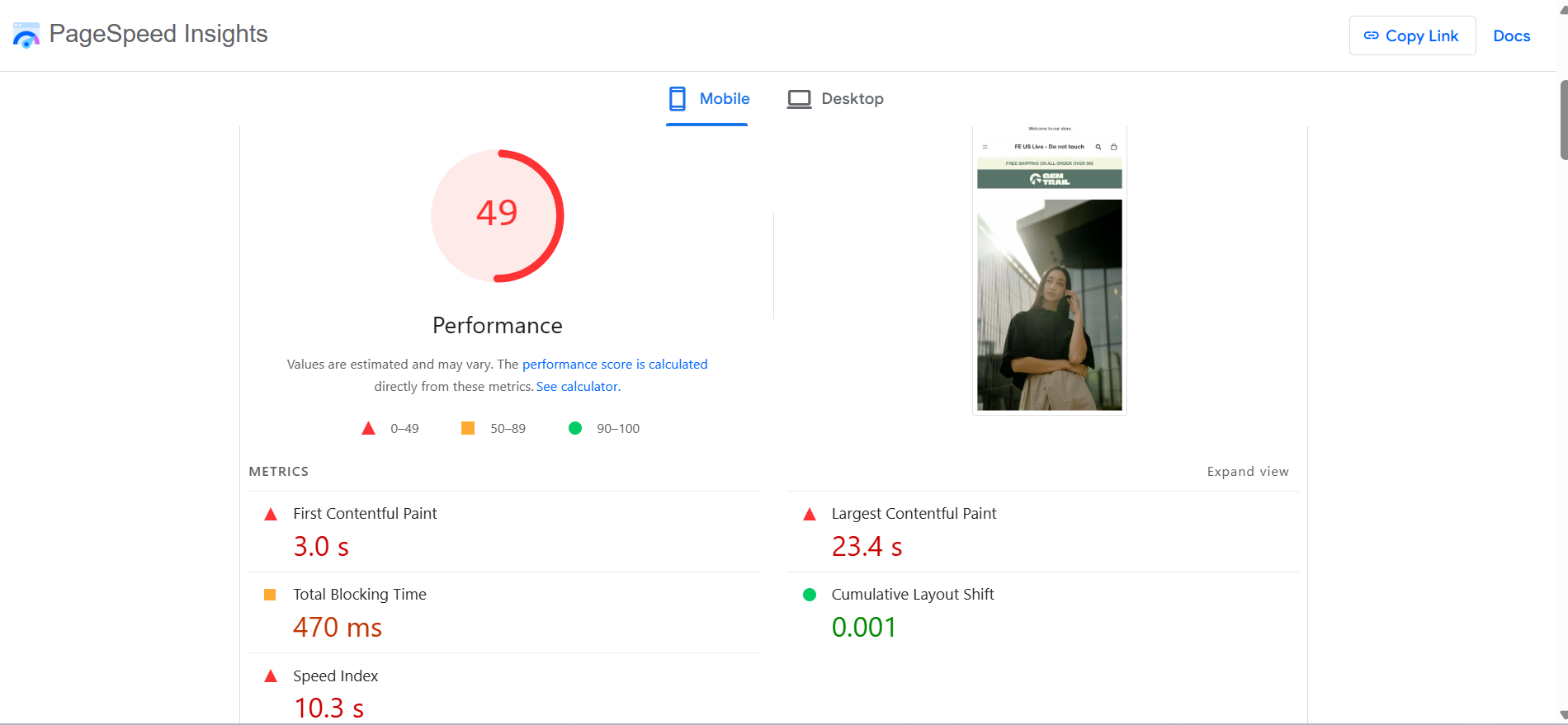Click green circle beside Cumulative Layout Shift
This screenshot has height=725, width=1568.
click(x=810, y=595)
